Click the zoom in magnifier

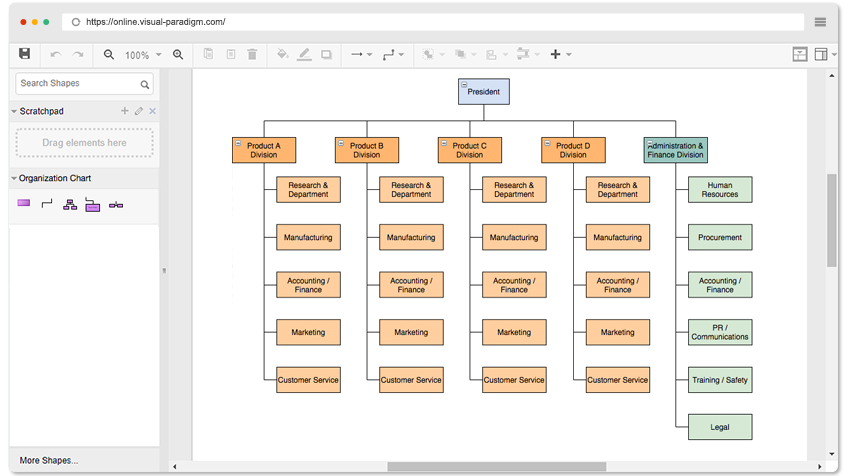point(178,55)
